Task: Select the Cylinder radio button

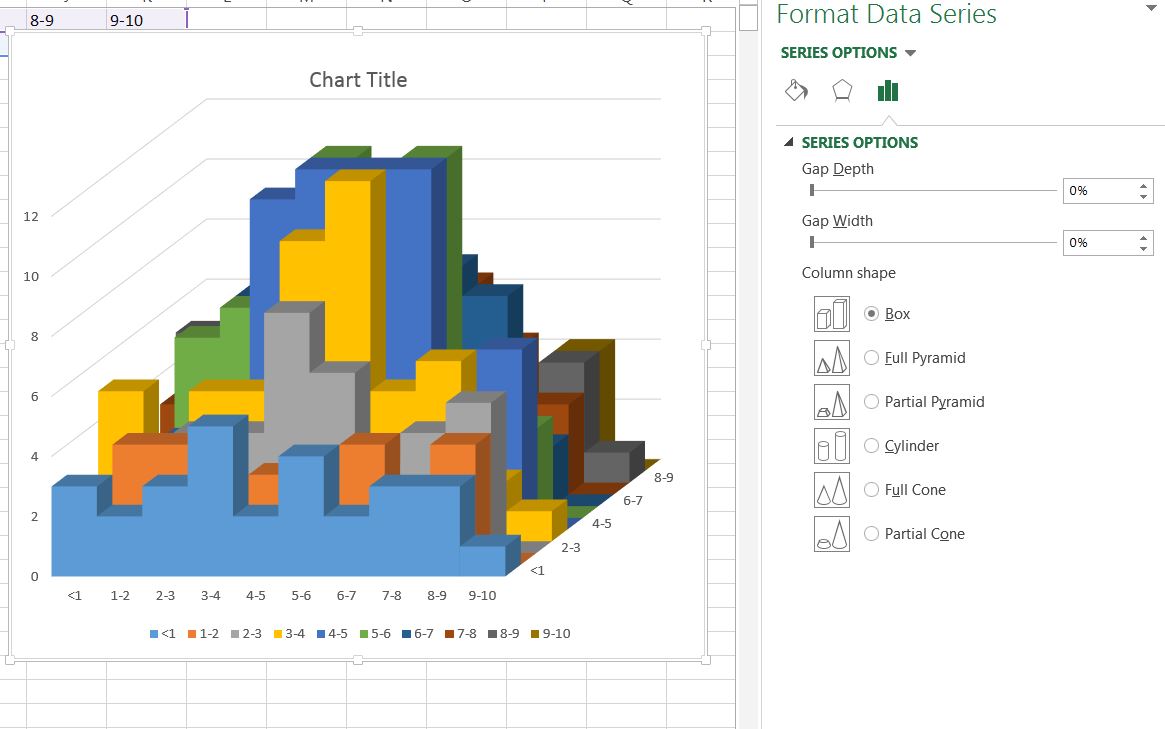Action: (872, 446)
